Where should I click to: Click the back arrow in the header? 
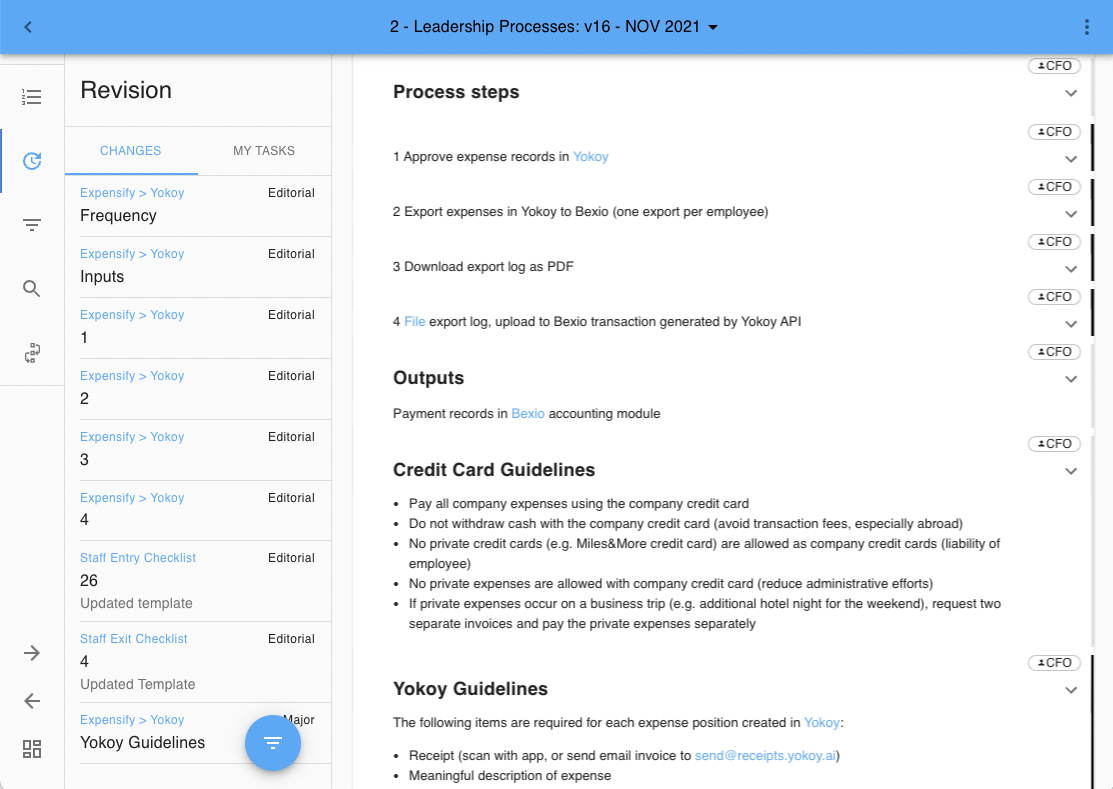coord(28,27)
